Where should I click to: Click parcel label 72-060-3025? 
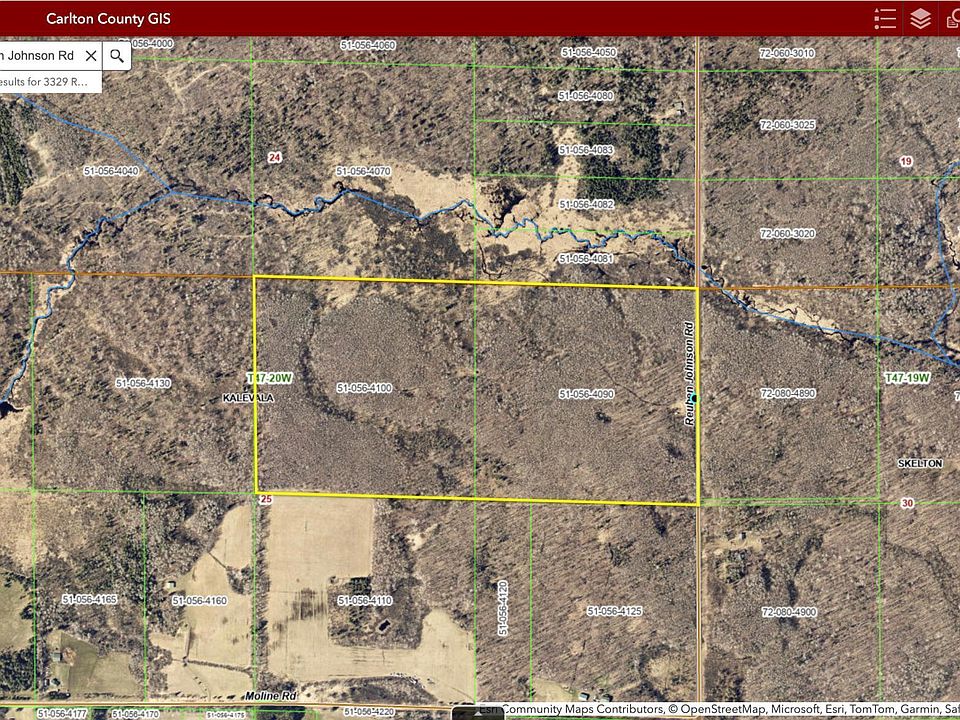[787, 125]
